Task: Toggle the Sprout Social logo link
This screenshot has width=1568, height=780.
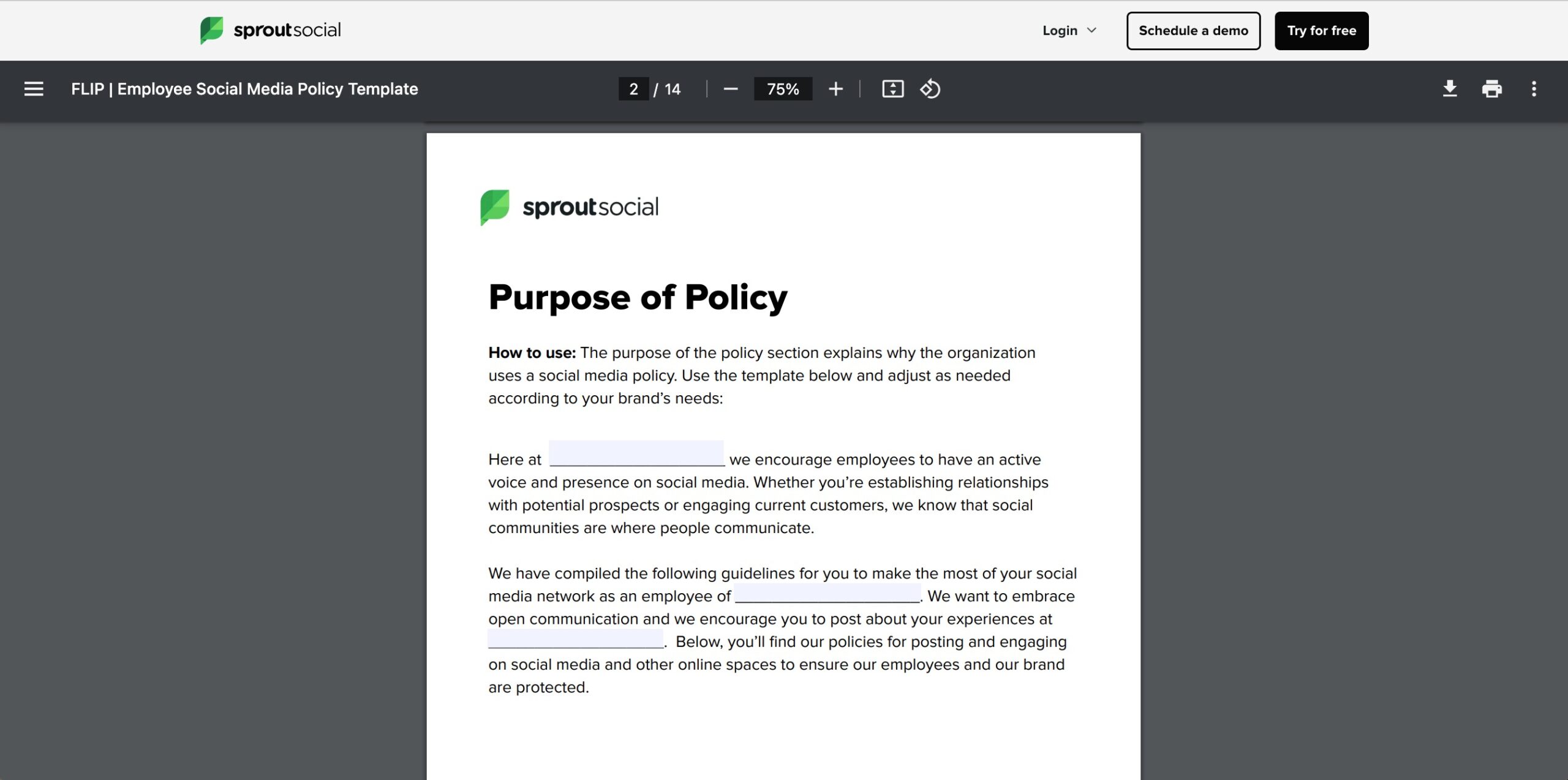Action: pyautogui.click(x=269, y=30)
